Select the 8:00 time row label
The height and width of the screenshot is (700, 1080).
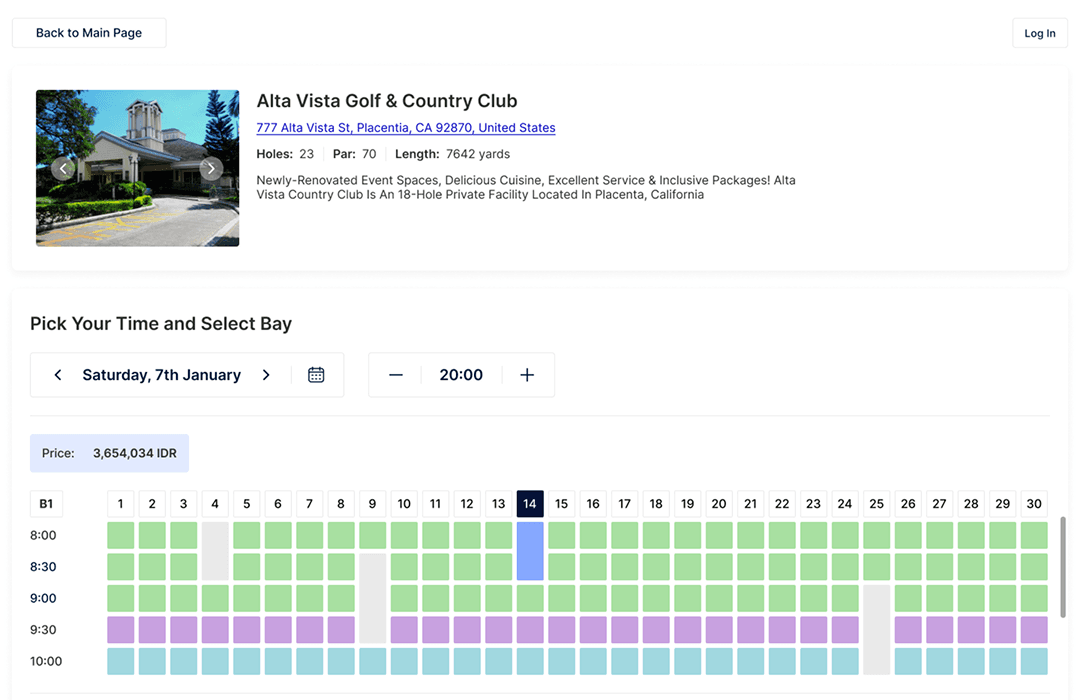point(44,535)
